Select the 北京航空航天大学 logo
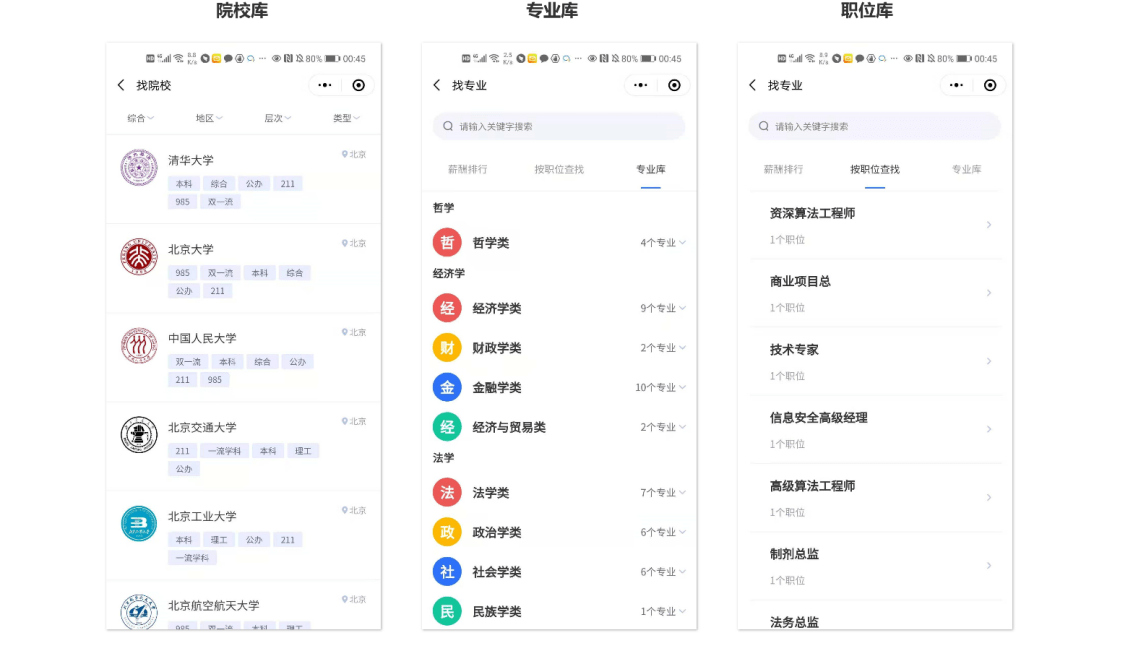1133x664 pixels. (139, 613)
